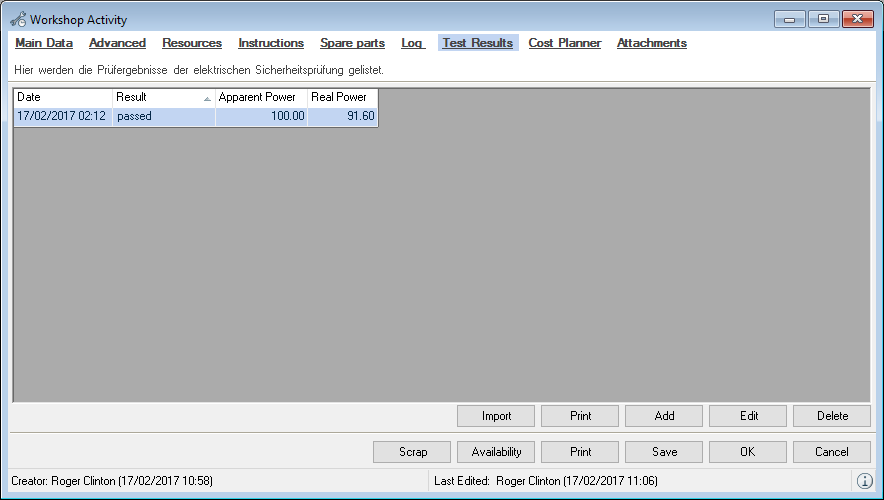The height and width of the screenshot is (500, 884).
Task: Click the Apparent Power column header
Action: click(261, 98)
